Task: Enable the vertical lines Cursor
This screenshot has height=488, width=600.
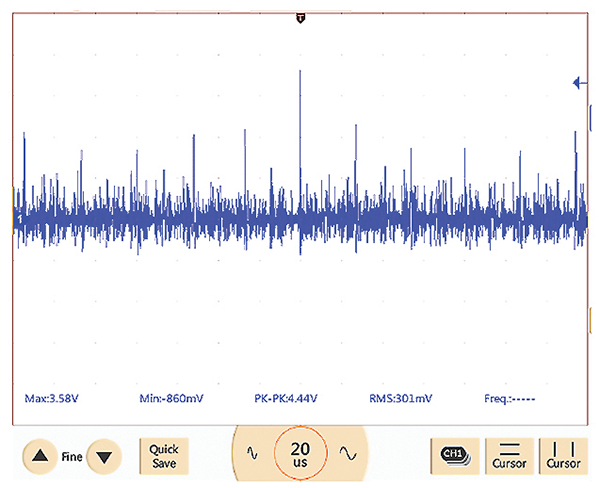Action: (563, 456)
